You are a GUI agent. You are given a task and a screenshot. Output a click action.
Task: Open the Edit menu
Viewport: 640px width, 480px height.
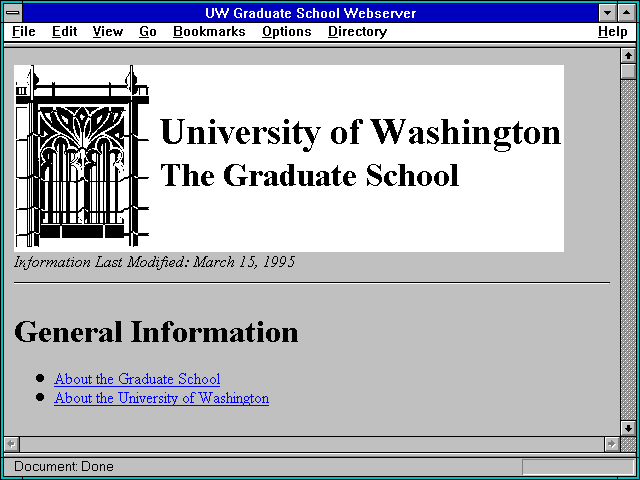tap(64, 32)
